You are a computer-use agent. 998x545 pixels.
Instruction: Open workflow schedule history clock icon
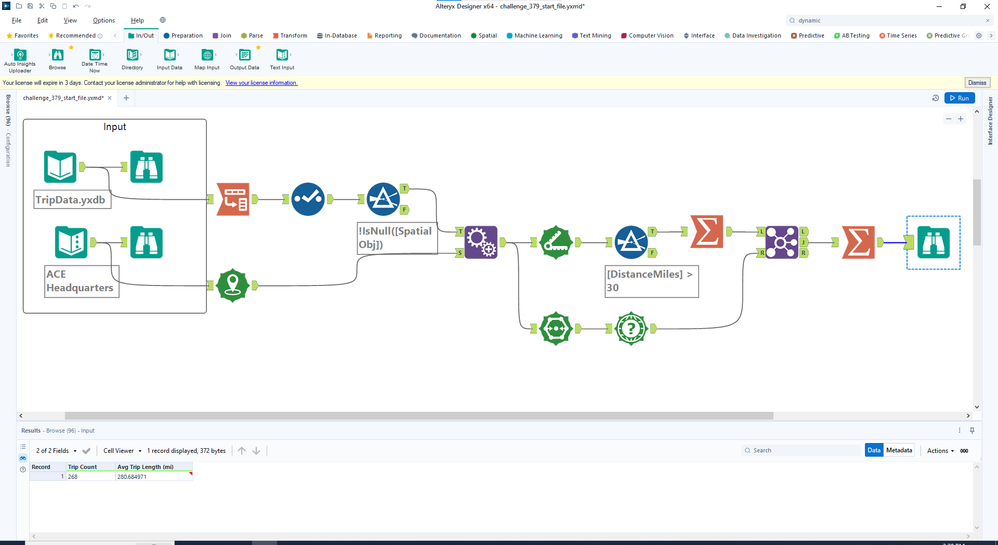(x=935, y=98)
